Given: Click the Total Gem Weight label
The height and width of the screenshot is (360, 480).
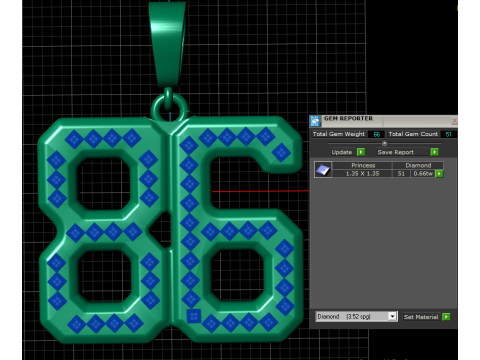Looking at the screenshot, I should point(339,134).
